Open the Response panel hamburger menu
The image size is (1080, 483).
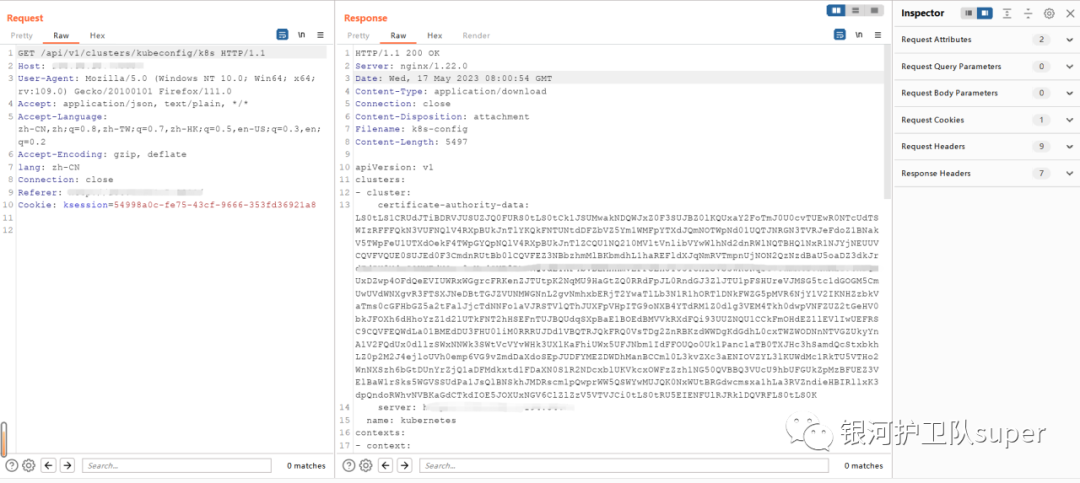coord(878,34)
